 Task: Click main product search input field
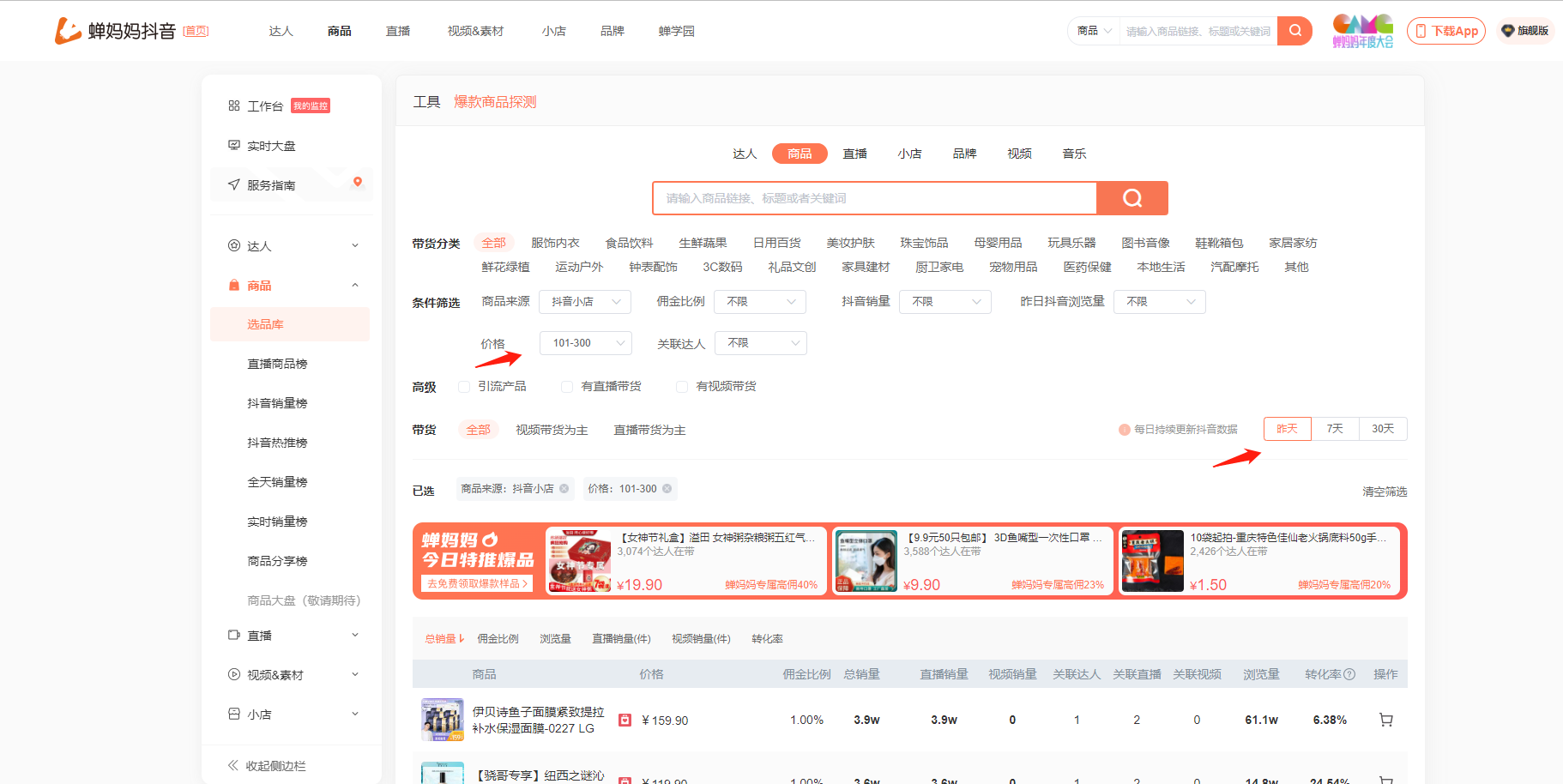point(875,198)
